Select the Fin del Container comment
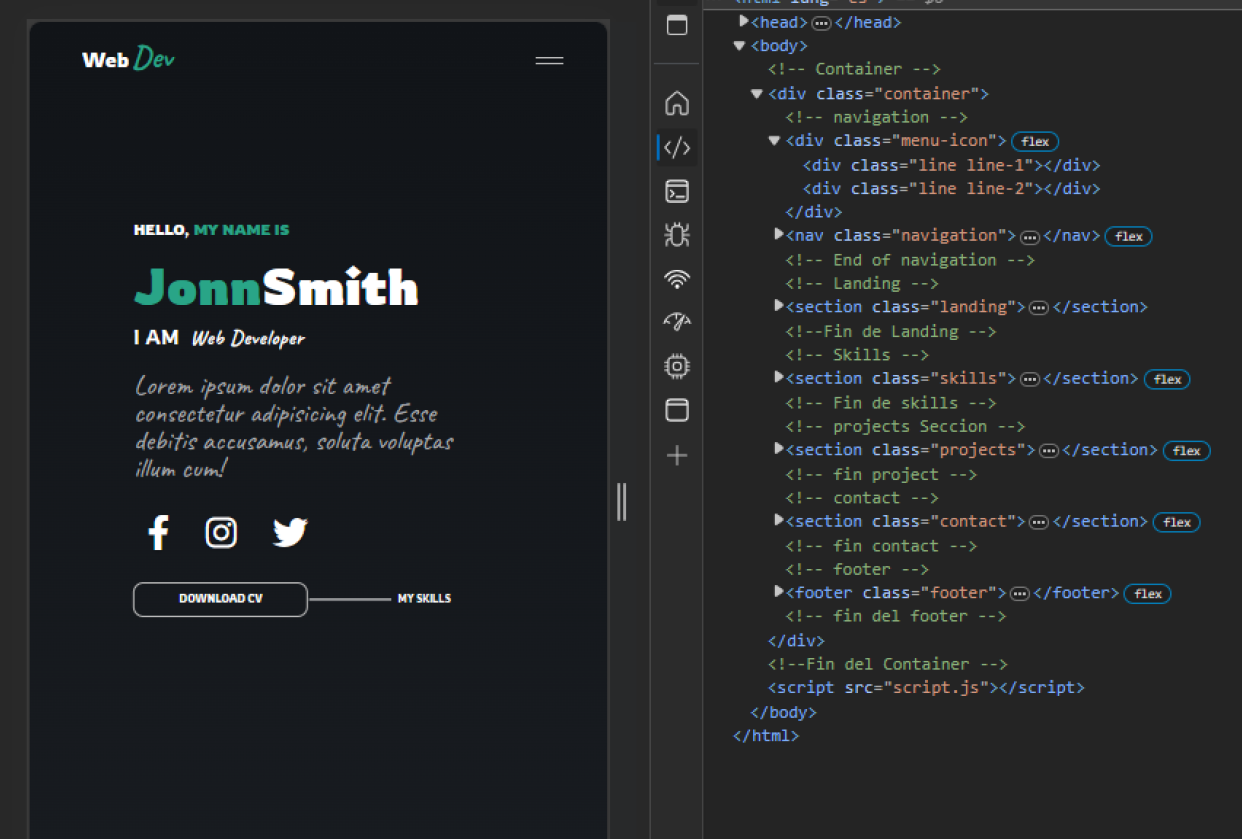The height and width of the screenshot is (839, 1242). (888, 664)
